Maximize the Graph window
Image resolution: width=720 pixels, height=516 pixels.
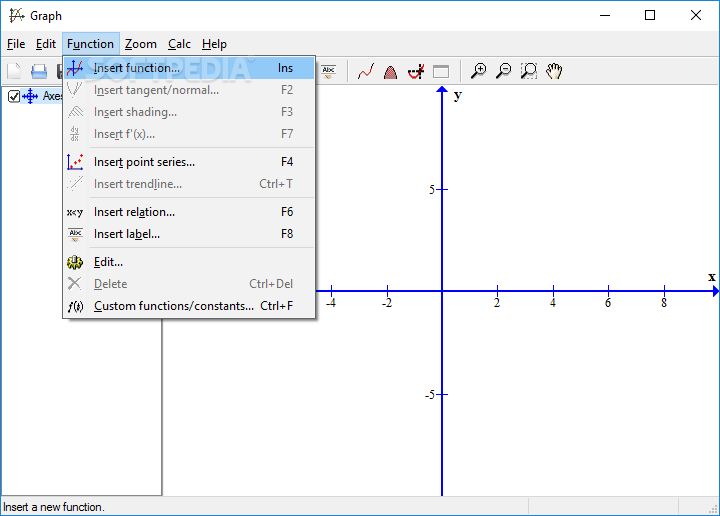[650, 16]
